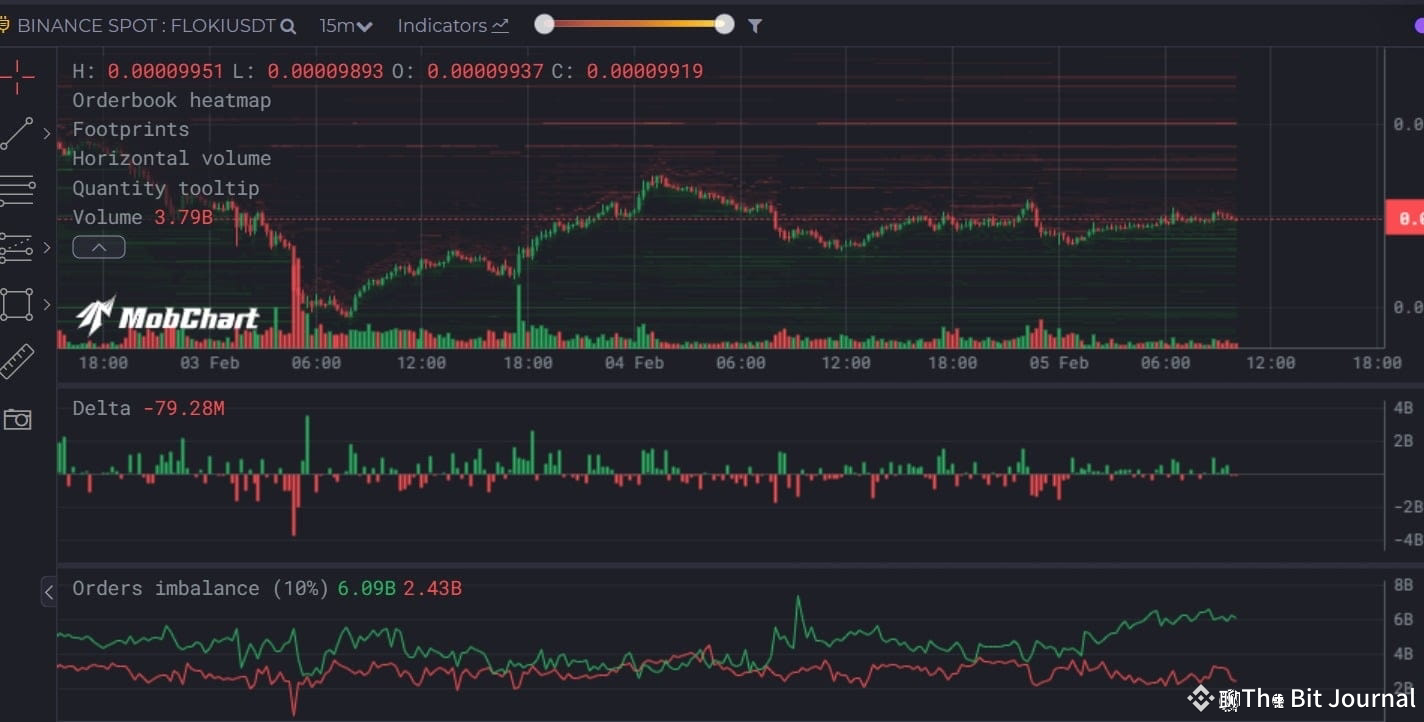The height and width of the screenshot is (722, 1424).
Task: Open the Indicators menu
Action: 452,25
